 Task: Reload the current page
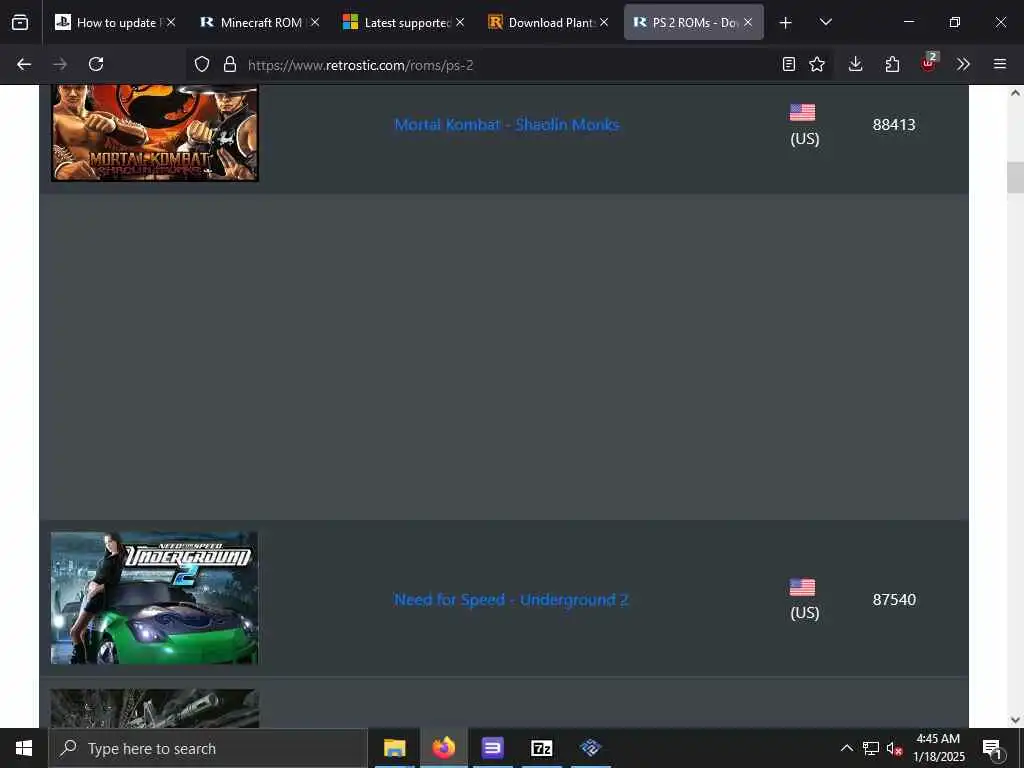point(96,64)
